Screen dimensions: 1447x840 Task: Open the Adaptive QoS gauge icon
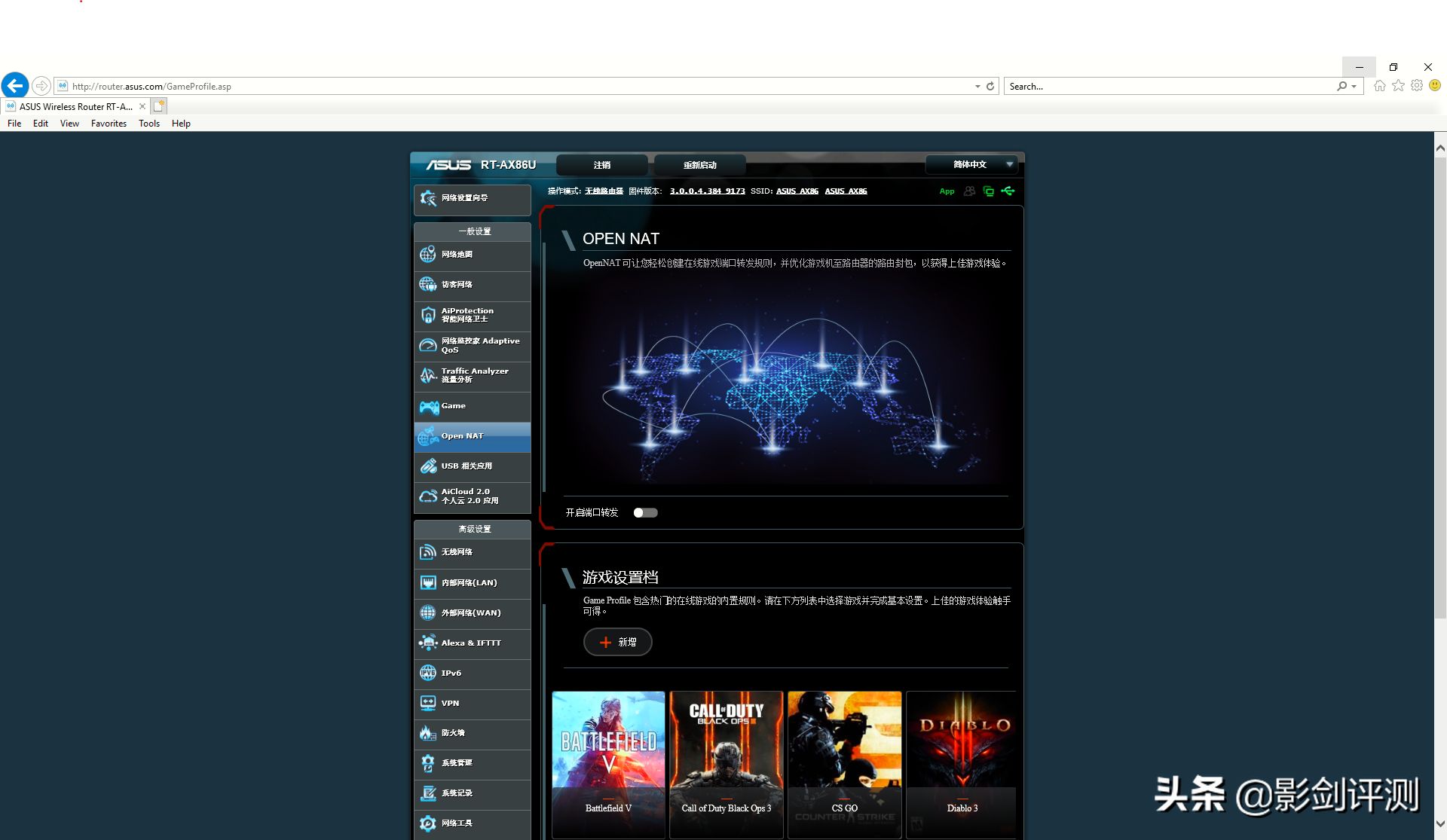[428, 345]
